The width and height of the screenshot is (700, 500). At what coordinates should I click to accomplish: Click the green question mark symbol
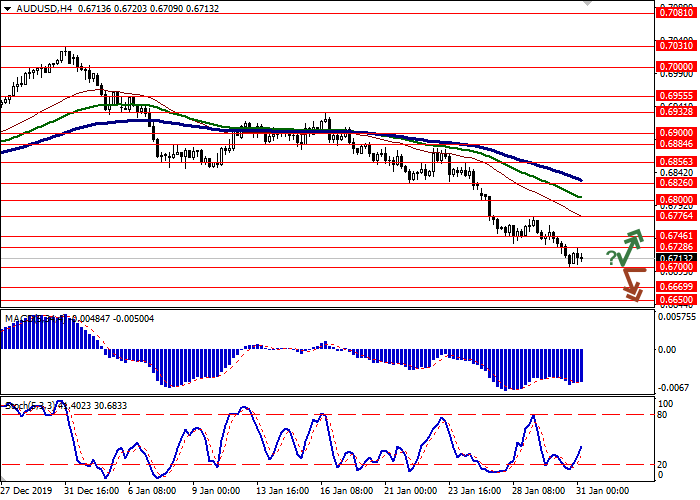[610, 258]
